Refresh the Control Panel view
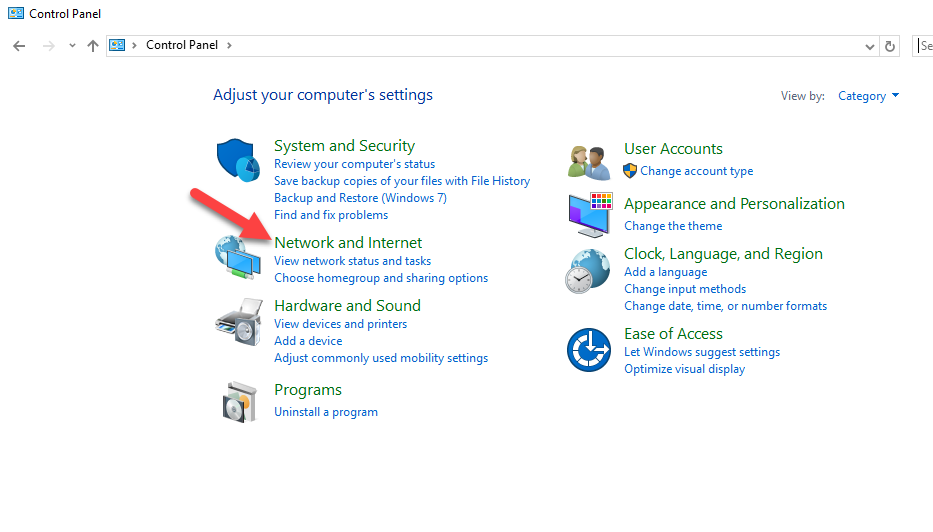 890,46
